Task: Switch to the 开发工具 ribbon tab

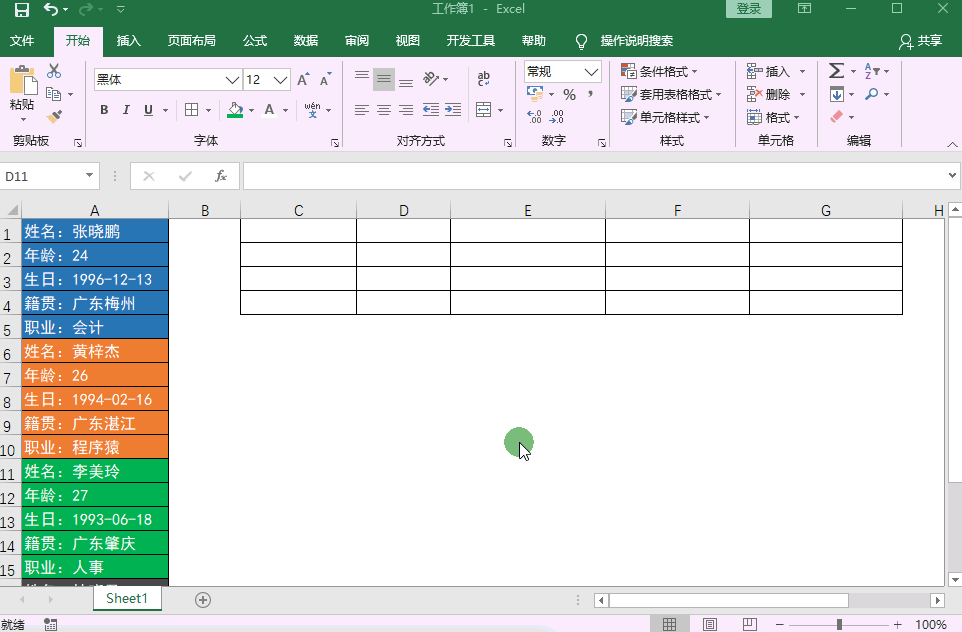Action: [471, 40]
